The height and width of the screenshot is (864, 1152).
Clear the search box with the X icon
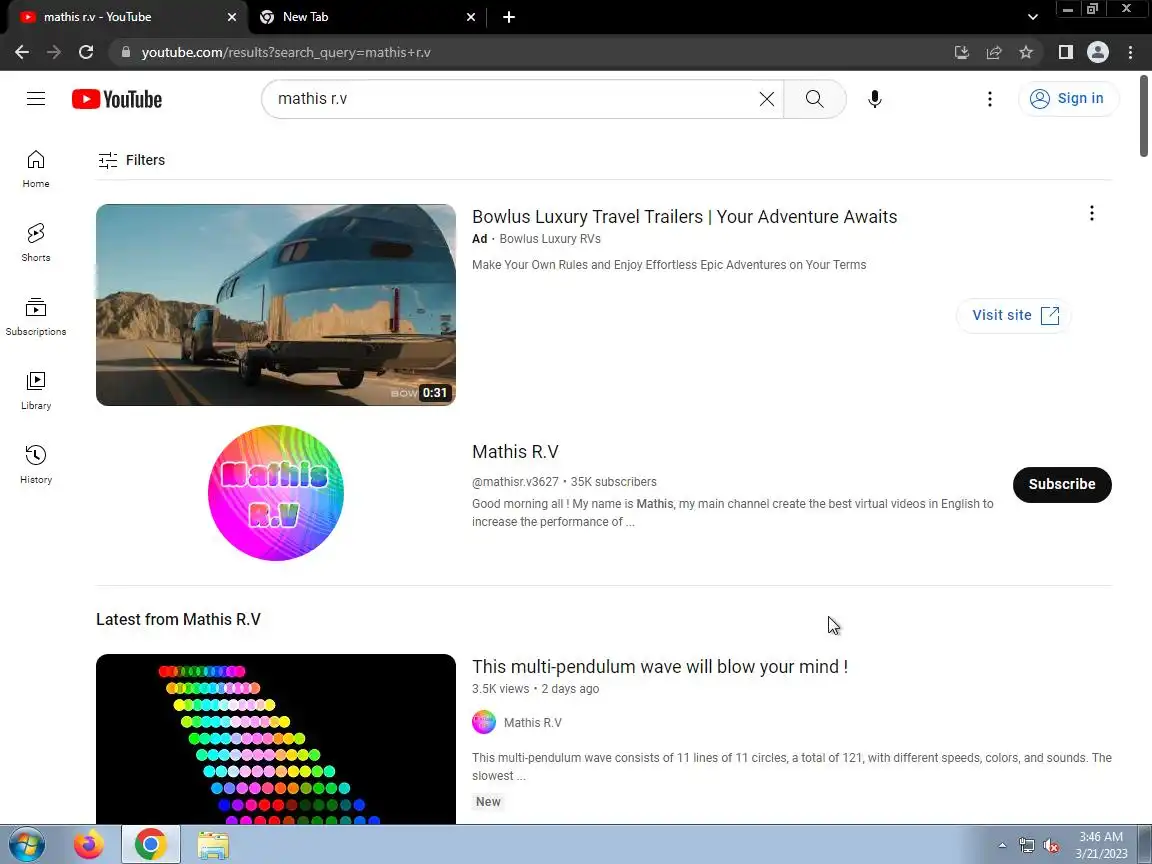(x=766, y=99)
